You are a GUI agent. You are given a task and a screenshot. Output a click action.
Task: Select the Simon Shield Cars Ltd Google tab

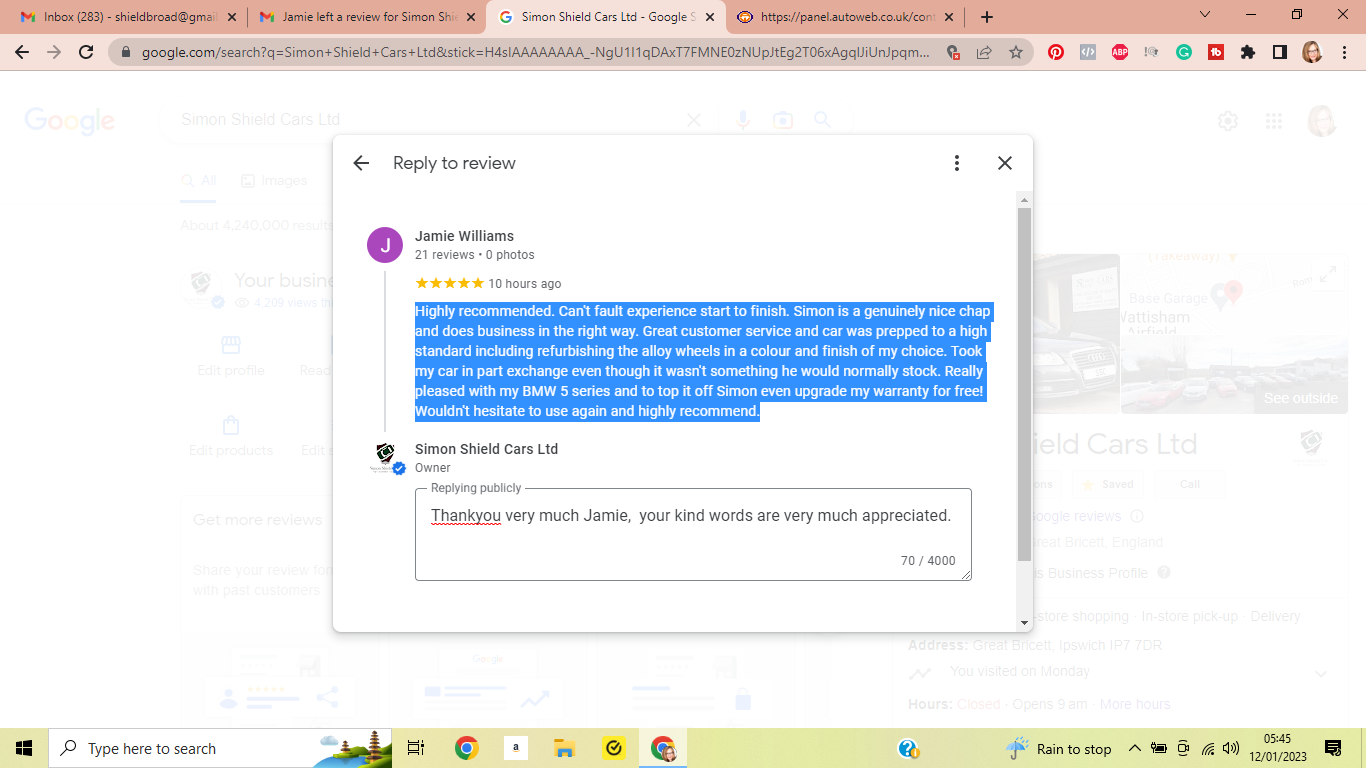(x=604, y=17)
